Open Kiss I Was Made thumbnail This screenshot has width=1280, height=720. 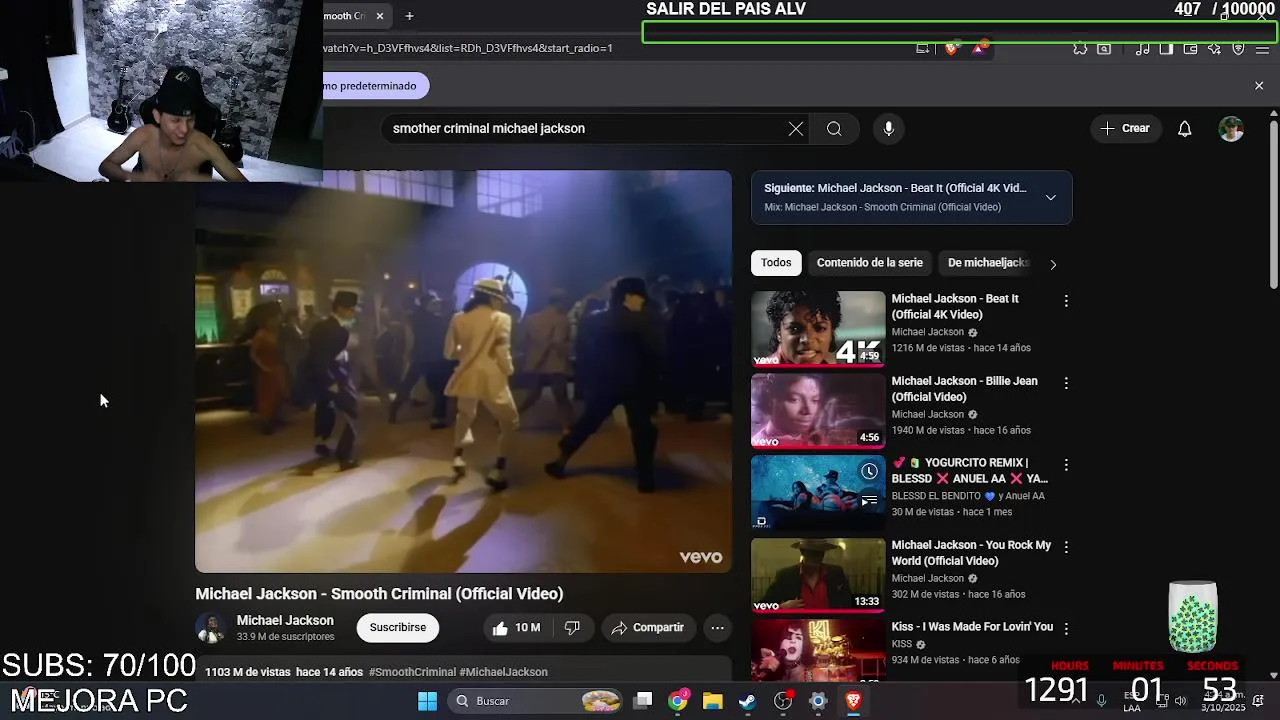[818, 652]
